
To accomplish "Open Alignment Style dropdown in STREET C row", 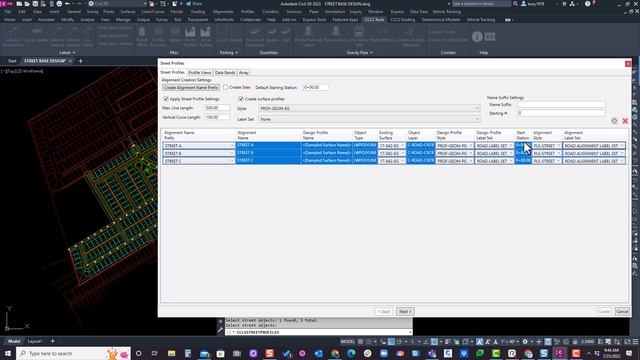I will click(x=558, y=161).
